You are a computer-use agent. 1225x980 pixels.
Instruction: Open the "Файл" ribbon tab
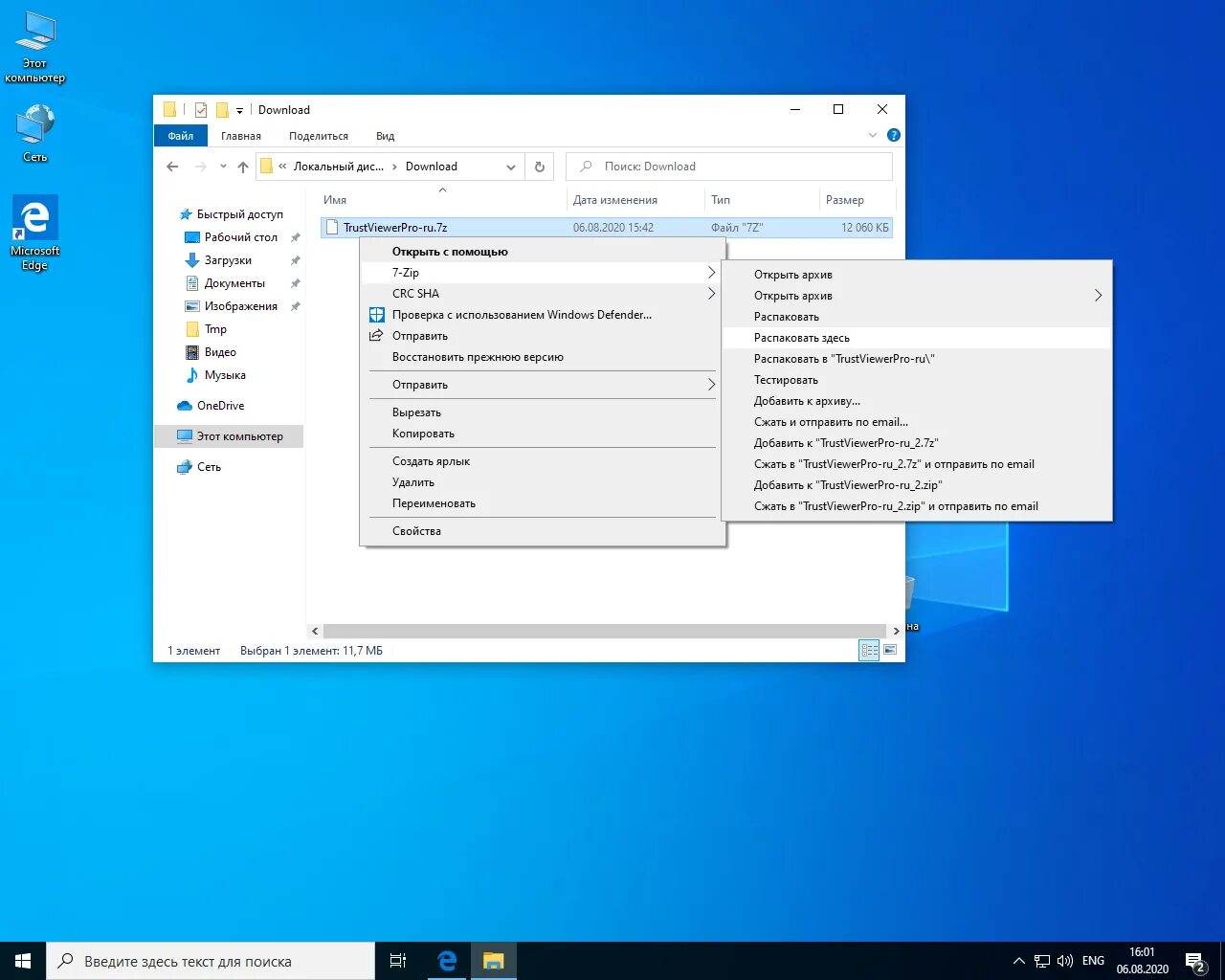[x=181, y=136]
